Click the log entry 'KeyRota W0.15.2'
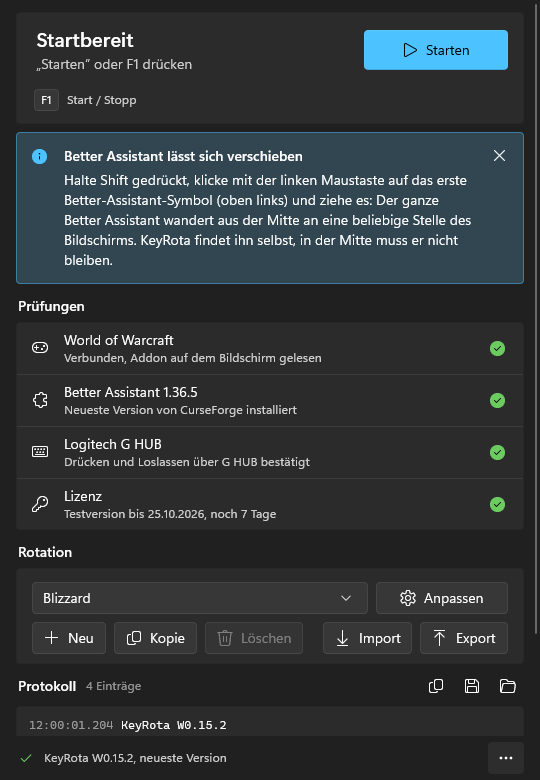The image size is (540, 780). [174, 725]
